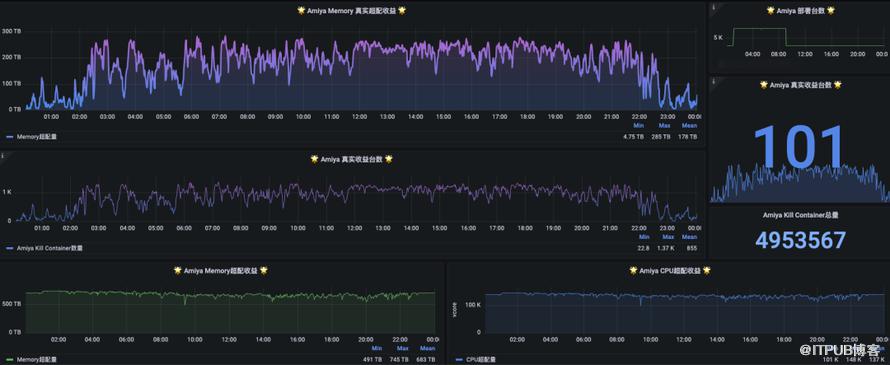Click the 285 TB max value
Viewport: 890px width, 365px height.
662,137
